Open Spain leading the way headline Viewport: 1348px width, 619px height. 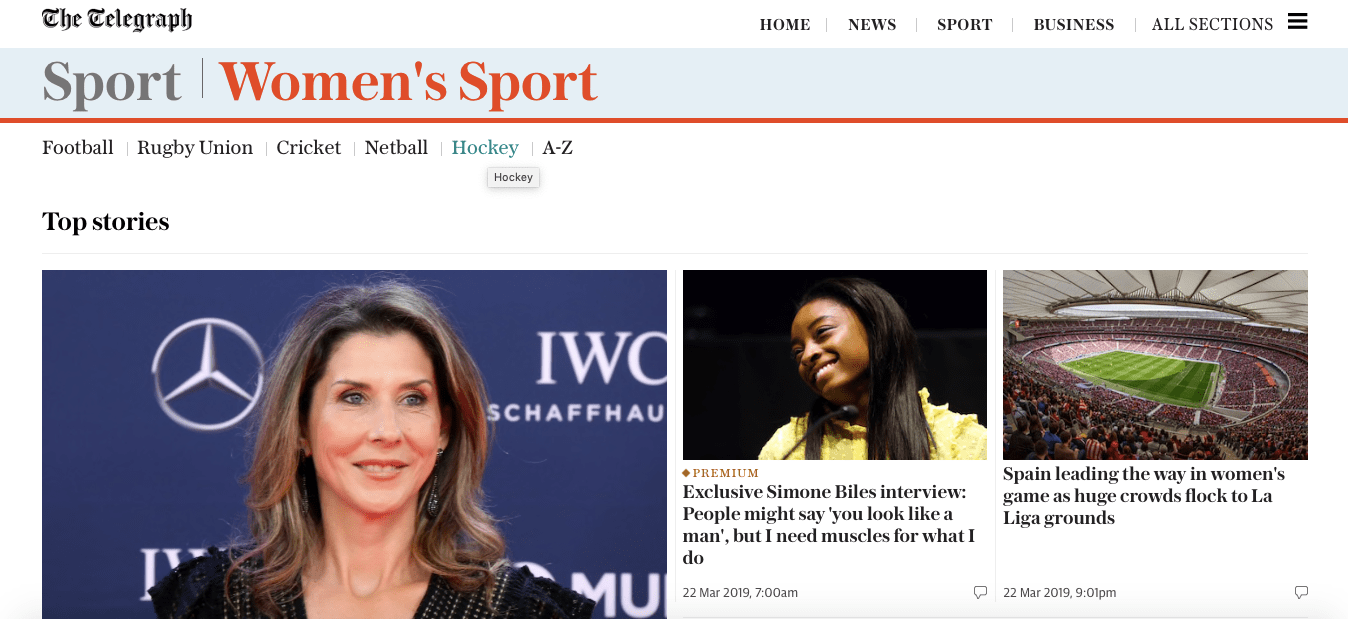pos(1144,496)
